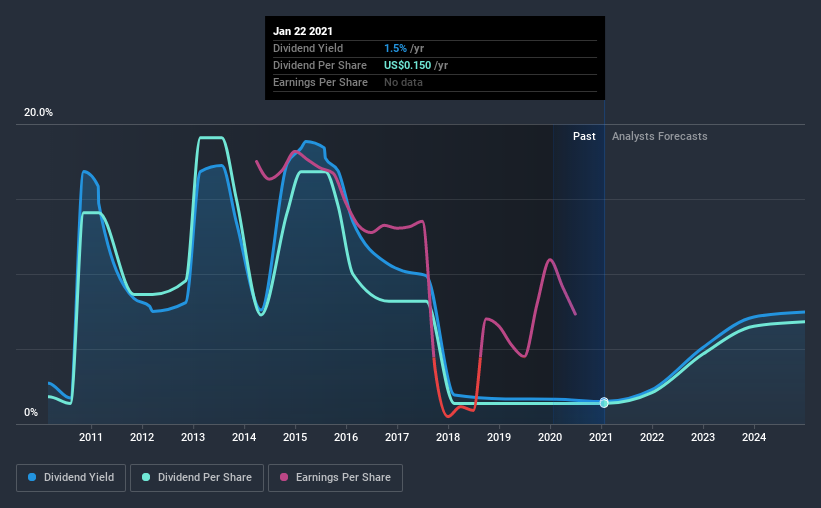Click the 2013 x-axis label
The image size is (821, 508).
[193, 437]
